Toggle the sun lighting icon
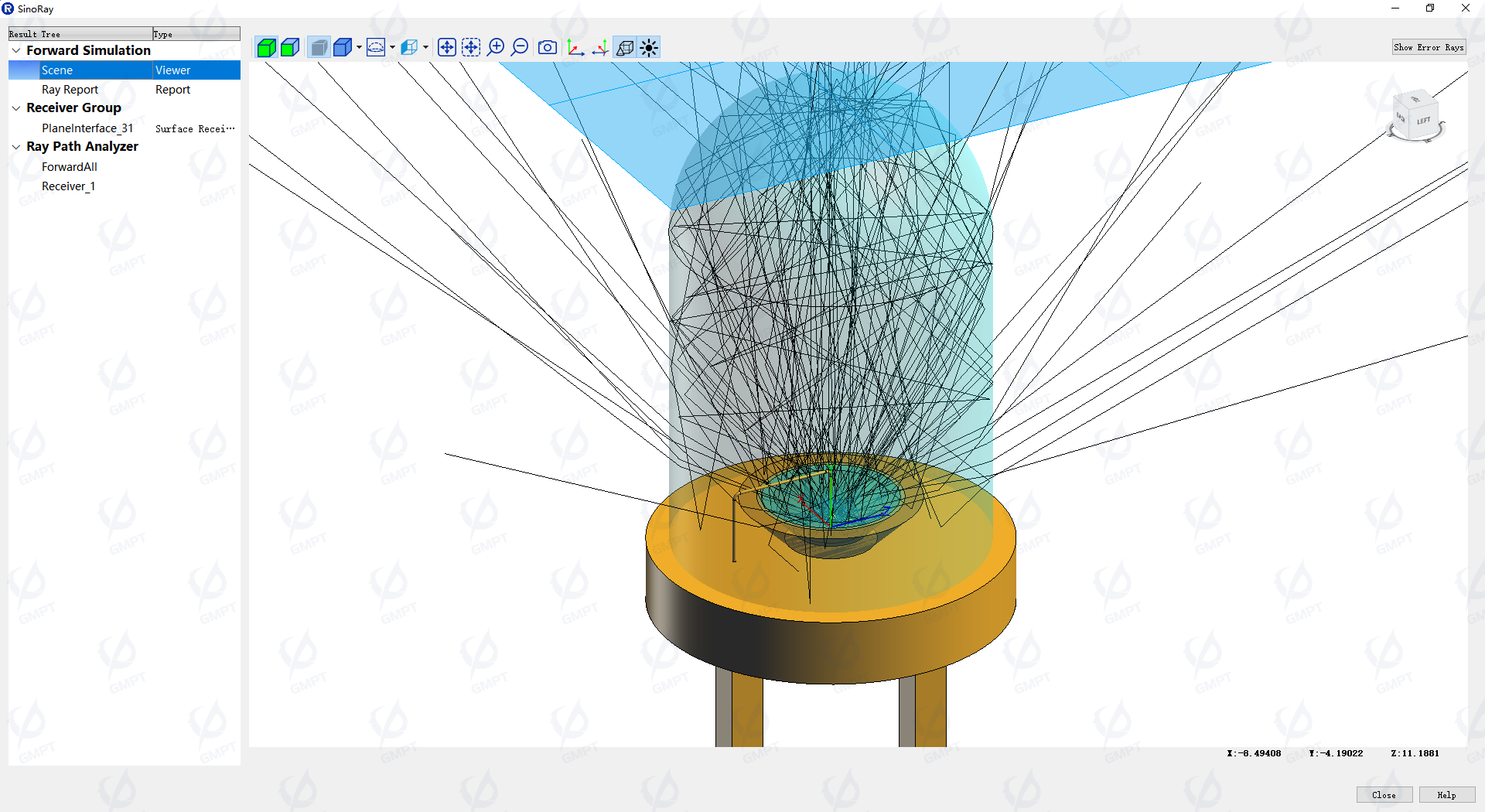Screen dimensions: 1485x812 point(649,48)
